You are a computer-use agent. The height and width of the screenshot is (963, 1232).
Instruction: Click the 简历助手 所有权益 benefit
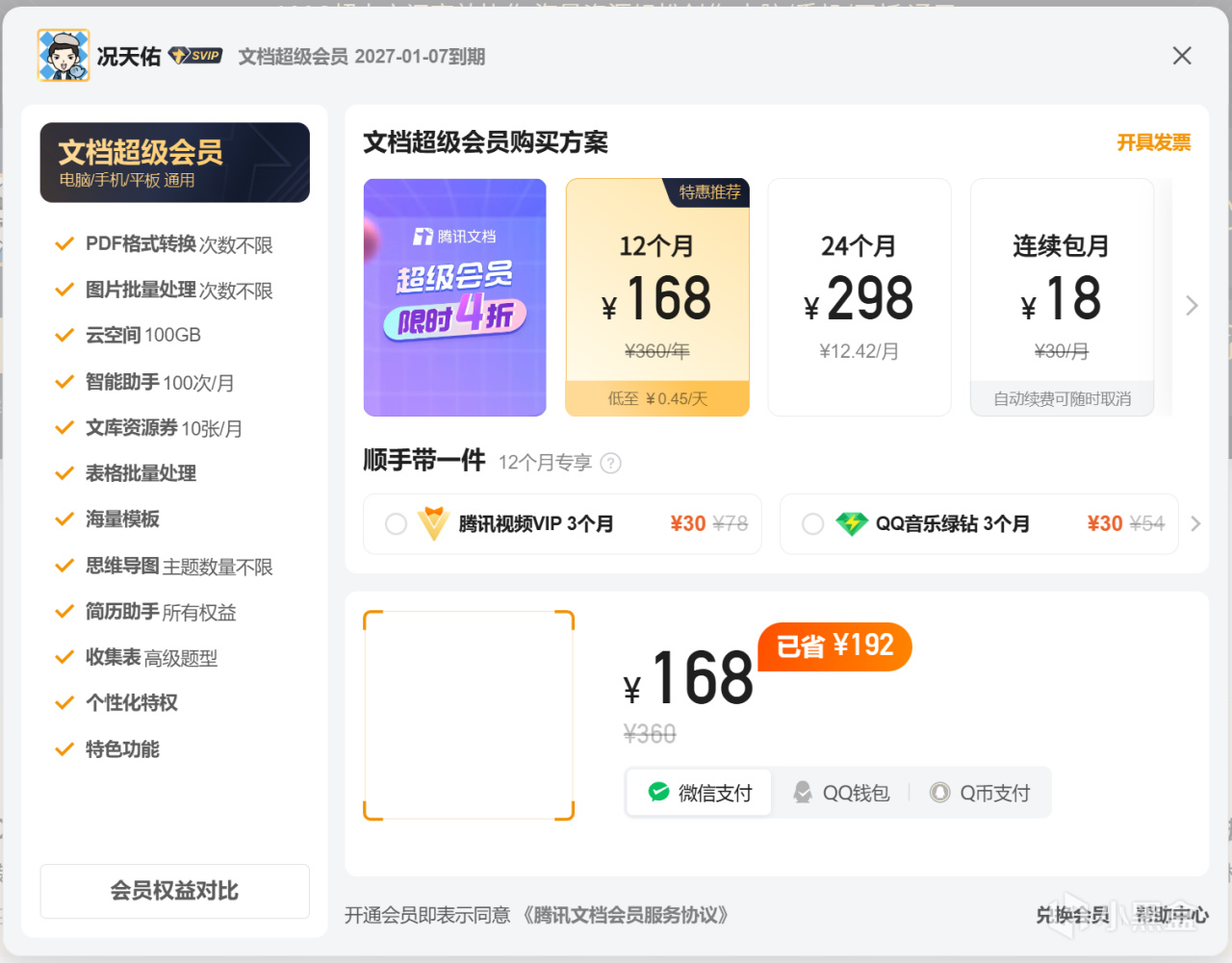(x=146, y=612)
